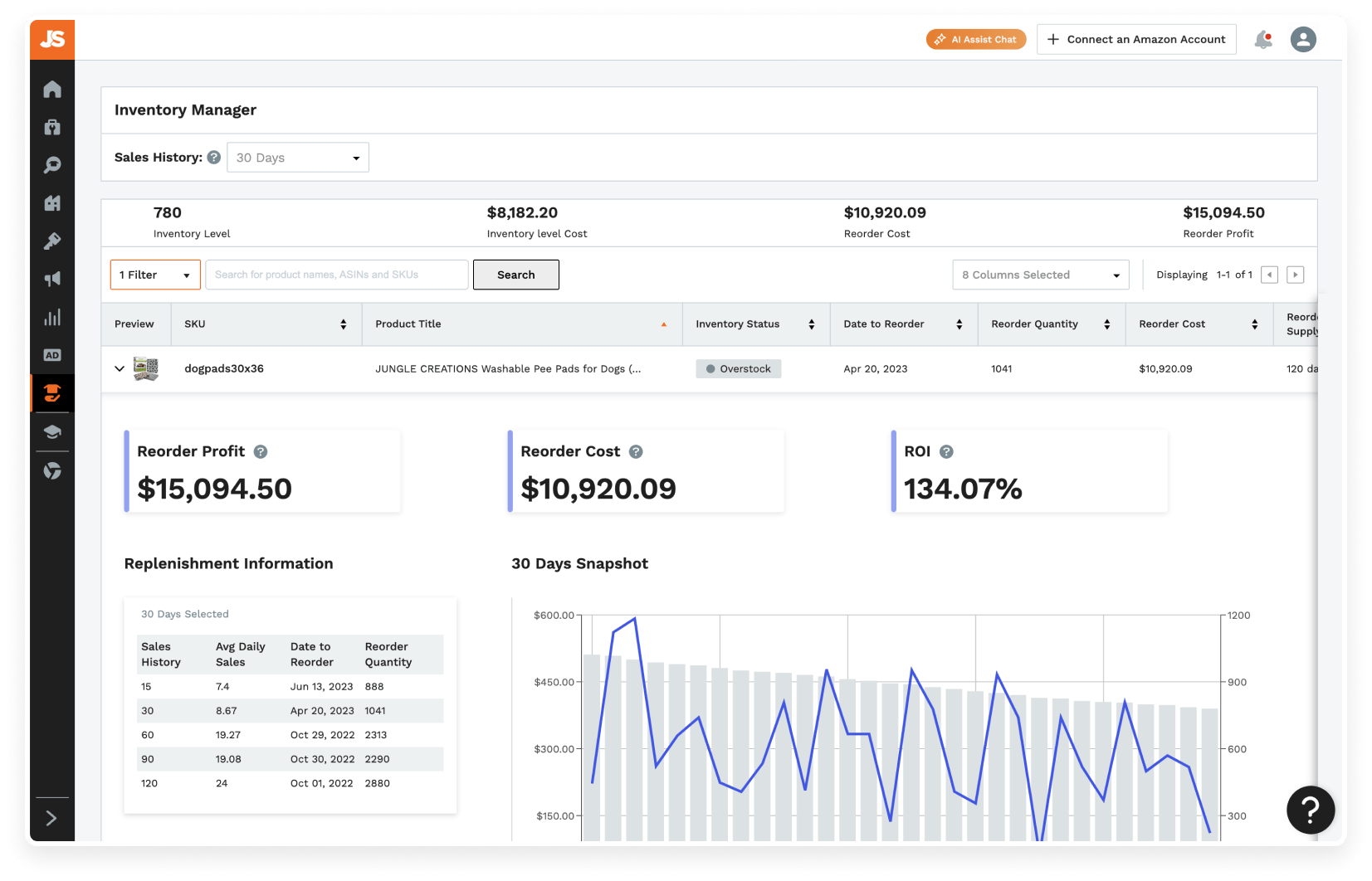The image size is (1372, 881).
Task: Open the help chat question bubble
Action: coord(1311,810)
